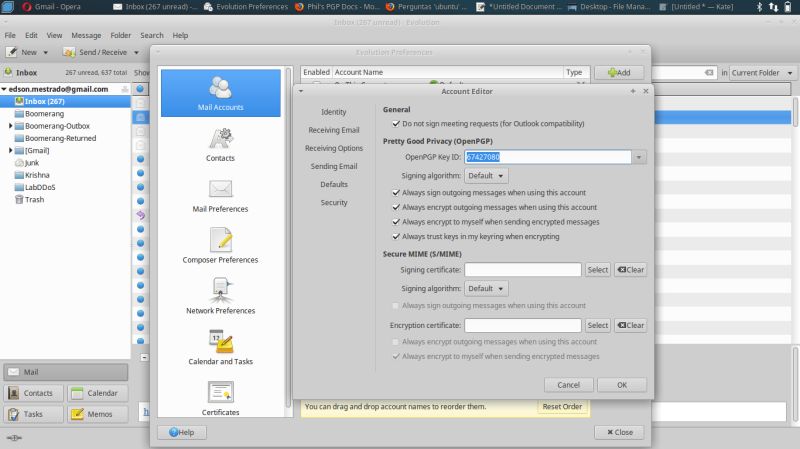800x449 pixels.
Task: Expand the Boomerang-Outbox folder
Action: pos(10,126)
